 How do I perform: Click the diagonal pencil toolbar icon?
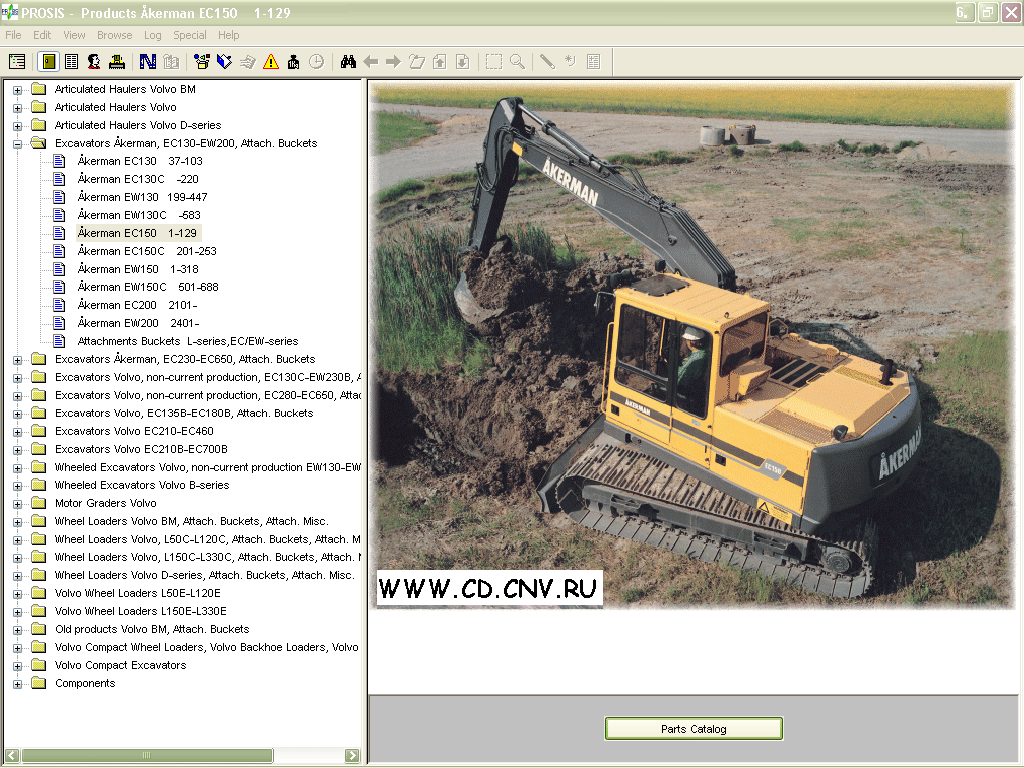coord(547,61)
